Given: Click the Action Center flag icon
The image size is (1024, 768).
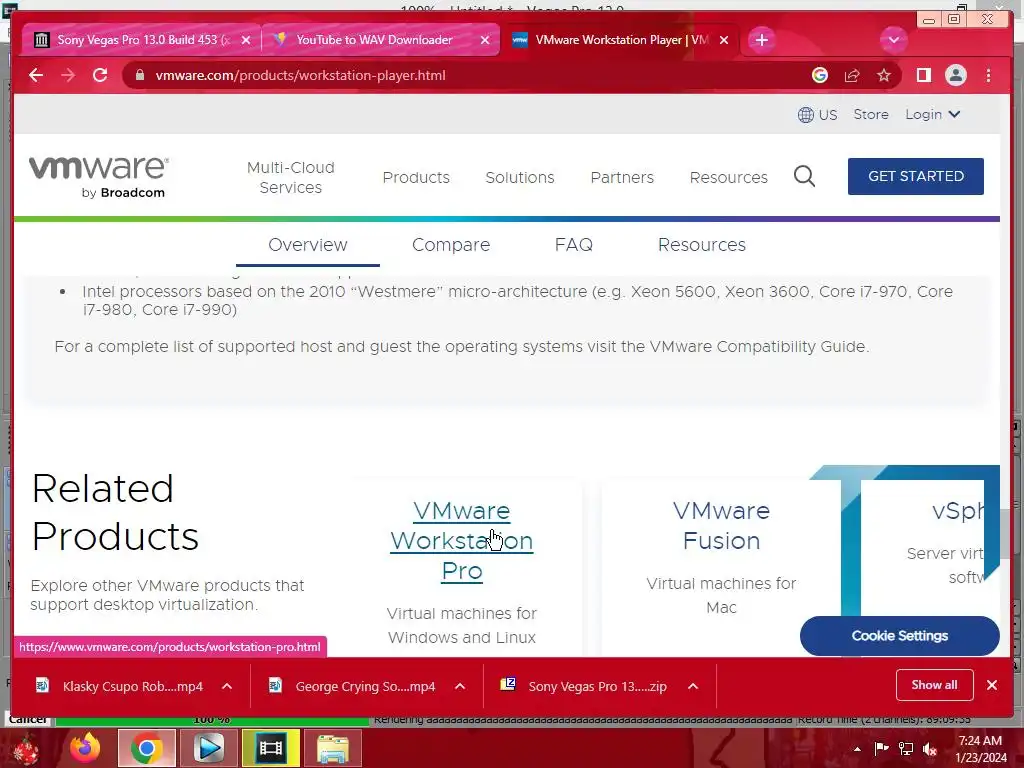Looking at the screenshot, I should point(881,748).
